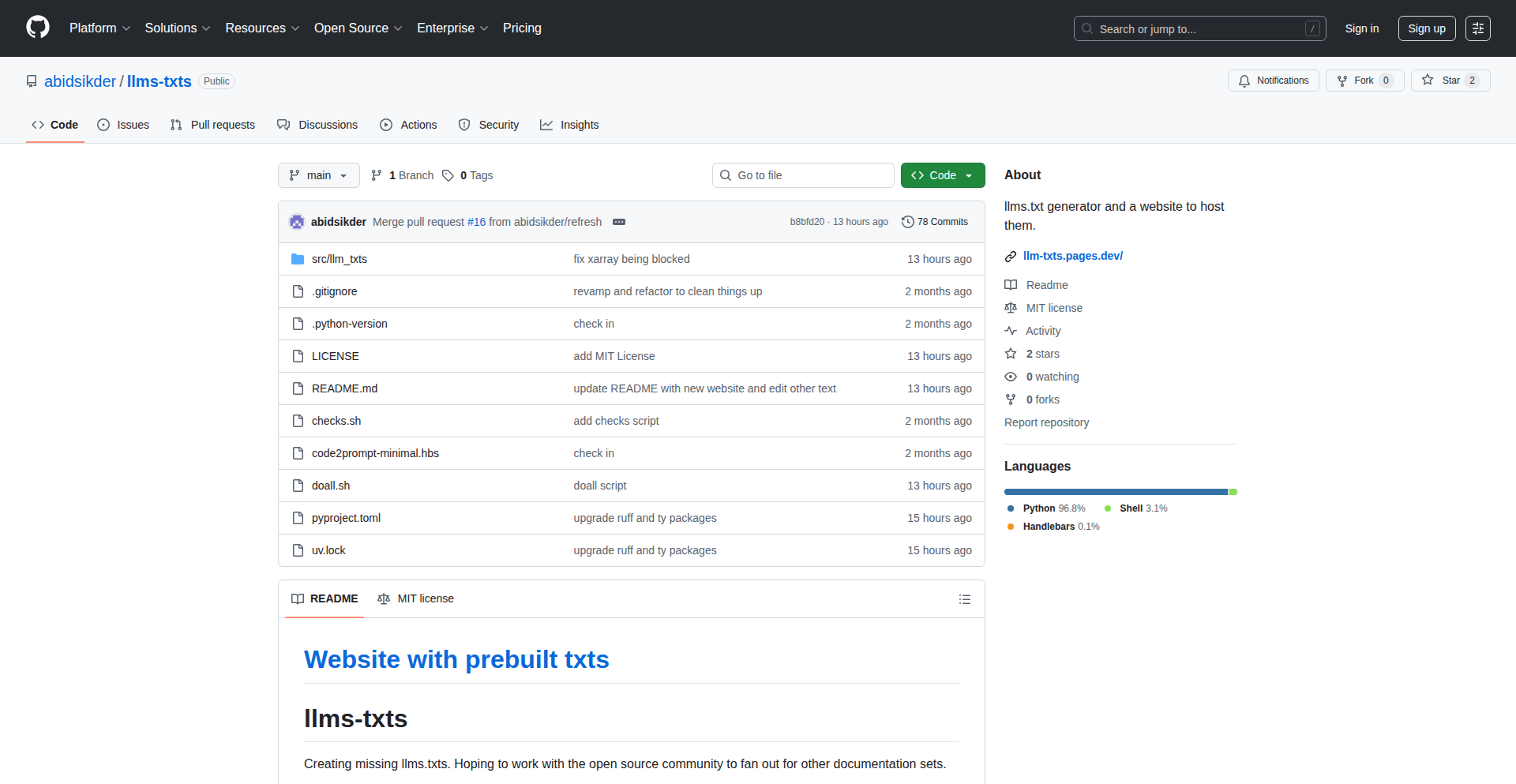Click the 78 Commits history icon

click(x=908, y=222)
